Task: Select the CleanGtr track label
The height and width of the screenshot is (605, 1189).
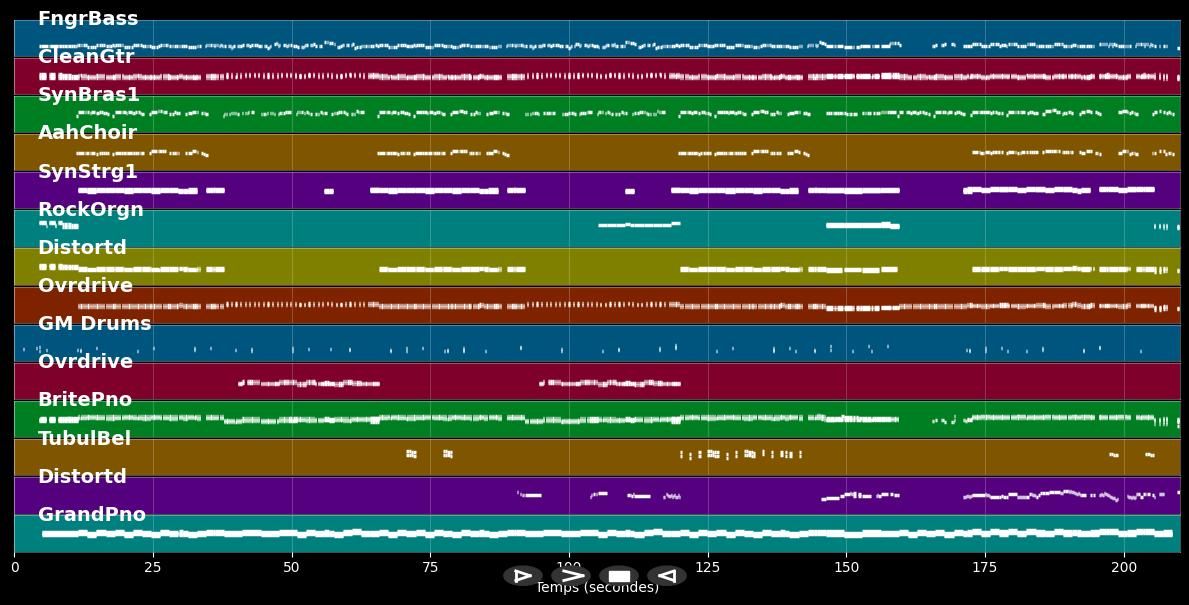Action: (86, 57)
